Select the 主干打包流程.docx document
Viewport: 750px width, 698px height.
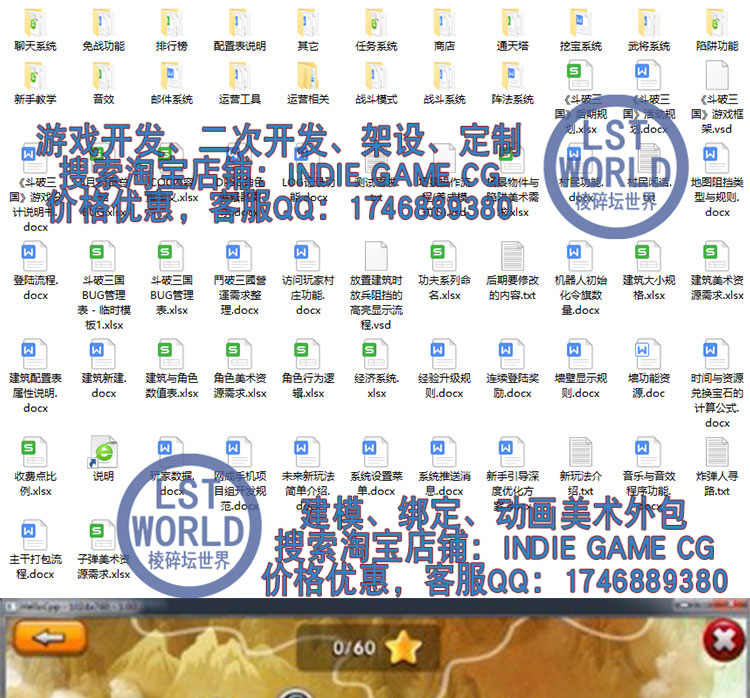35,550
